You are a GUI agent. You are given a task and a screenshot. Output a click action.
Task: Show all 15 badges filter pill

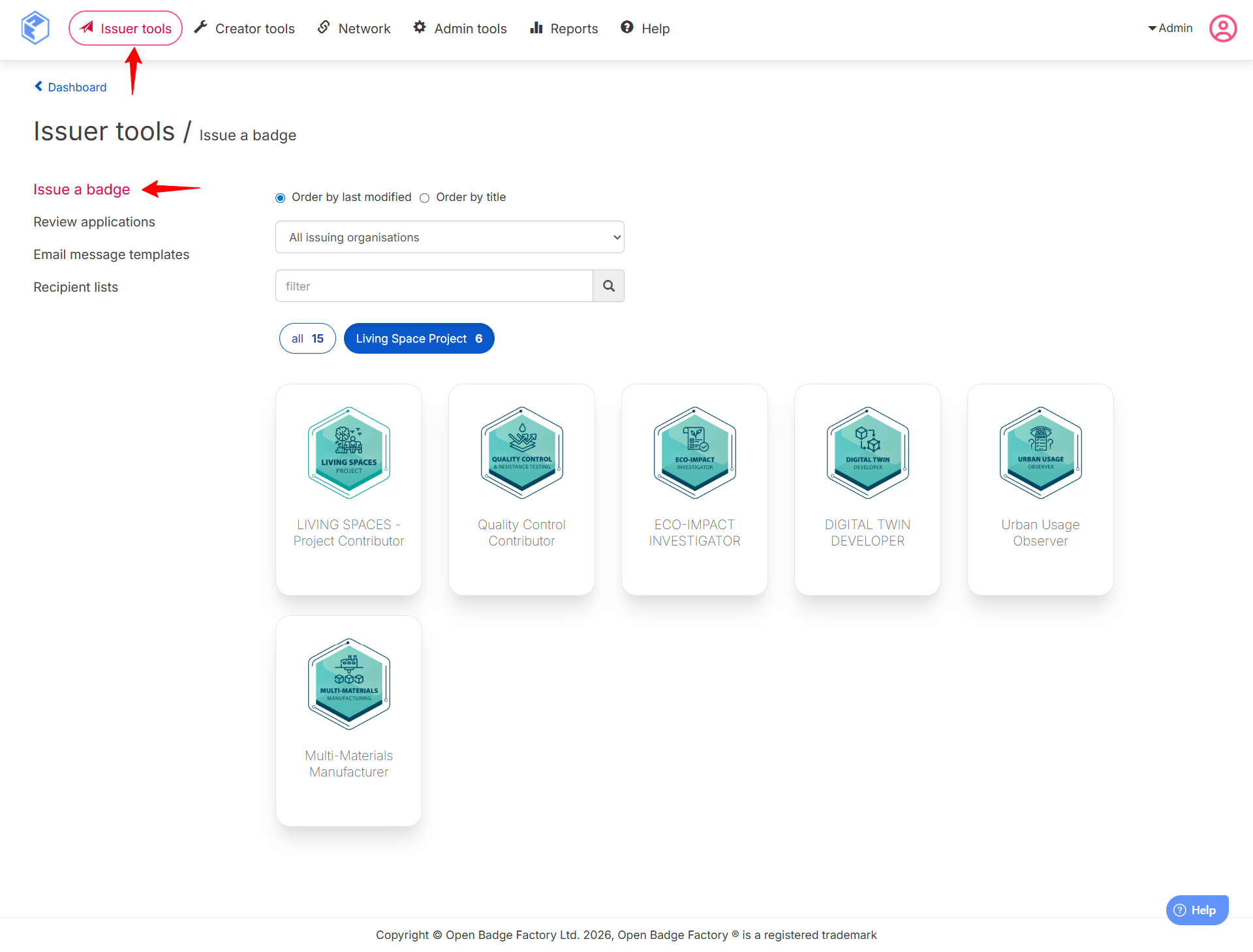307,339
